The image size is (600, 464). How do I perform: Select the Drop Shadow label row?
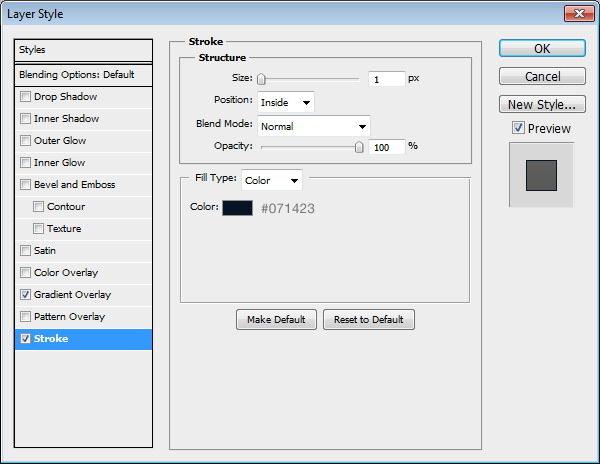pyautogui.click(x=65, y=97)
